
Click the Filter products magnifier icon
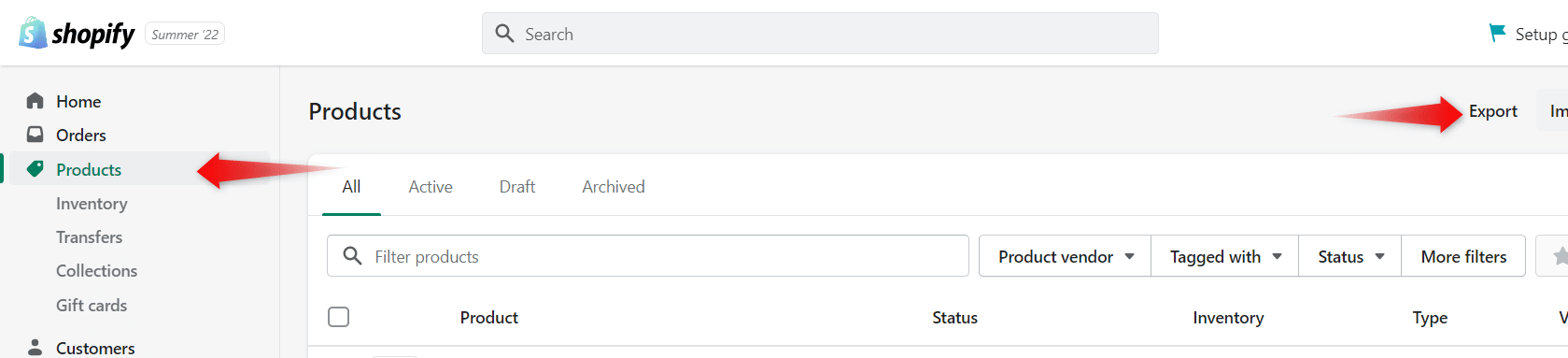point(352,256)
